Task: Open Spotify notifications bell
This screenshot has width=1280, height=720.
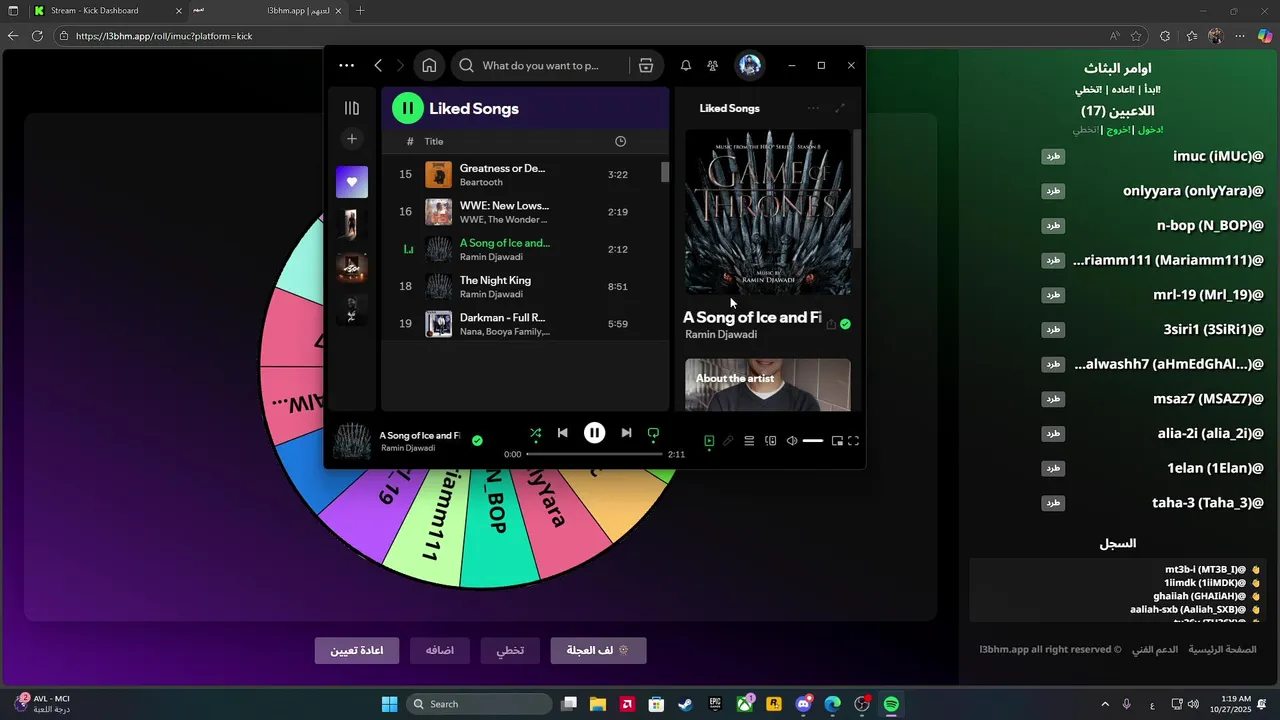Action: pyautogui.click(x=686, y=66)
